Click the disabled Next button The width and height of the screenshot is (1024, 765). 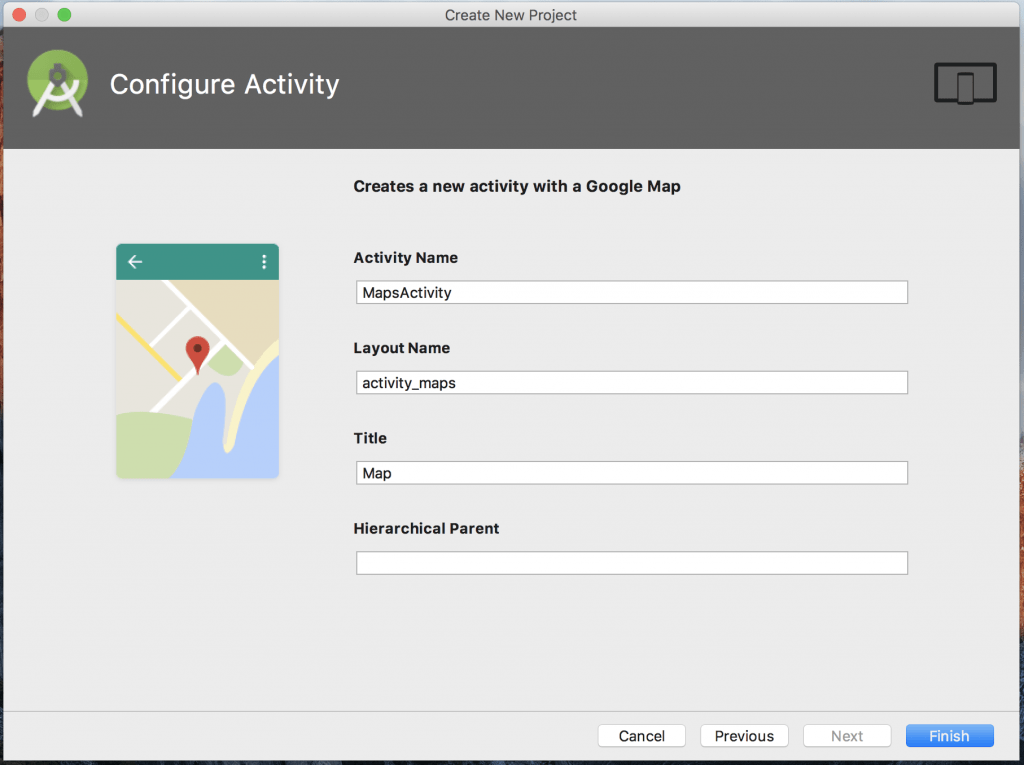[x=847, y=736]
